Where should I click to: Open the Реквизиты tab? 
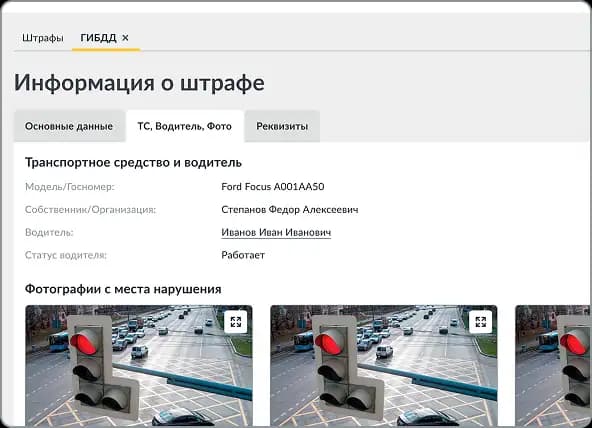point(282,126)
